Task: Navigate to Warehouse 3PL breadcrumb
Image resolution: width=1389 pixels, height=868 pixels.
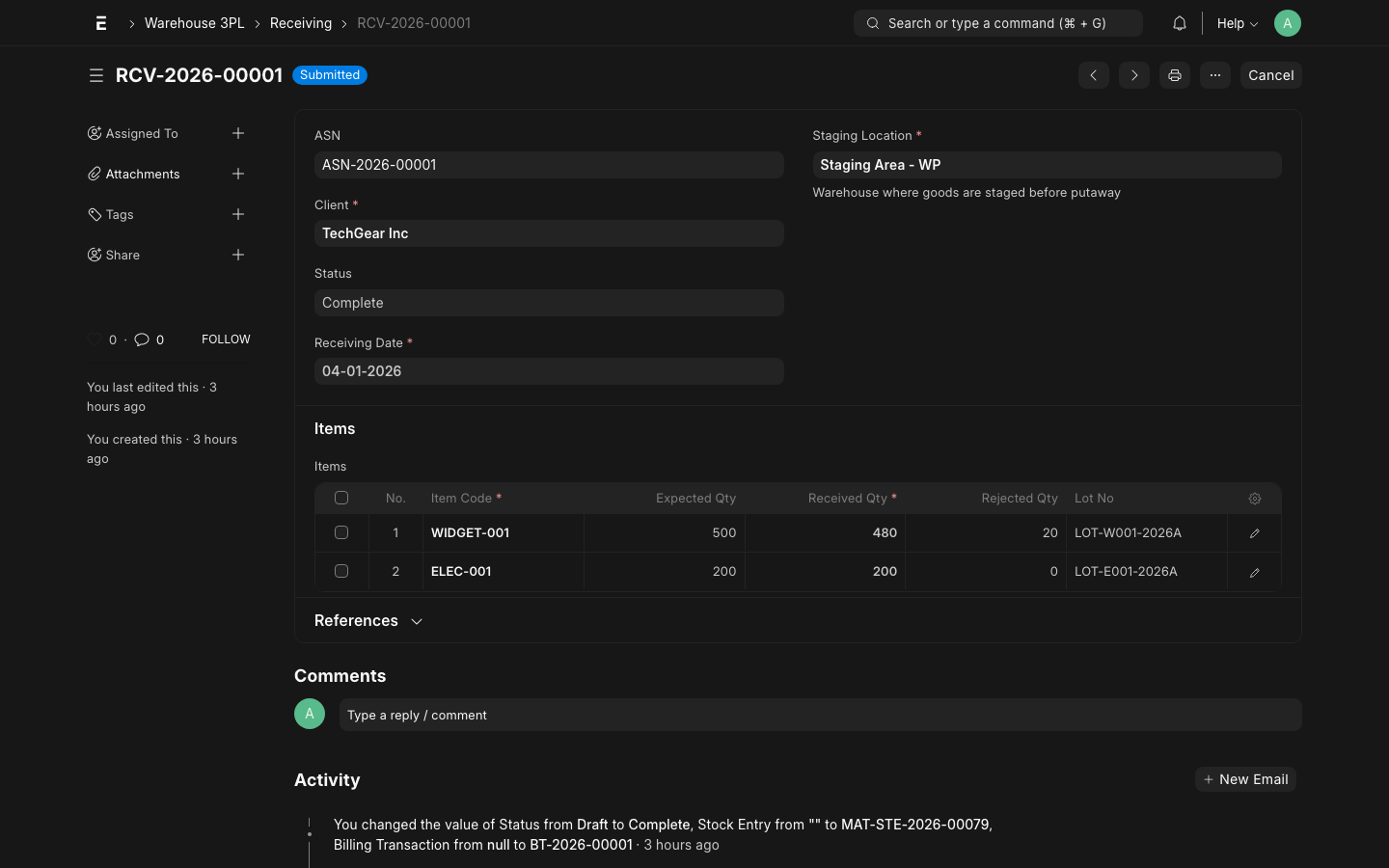Action: [194, 23]
